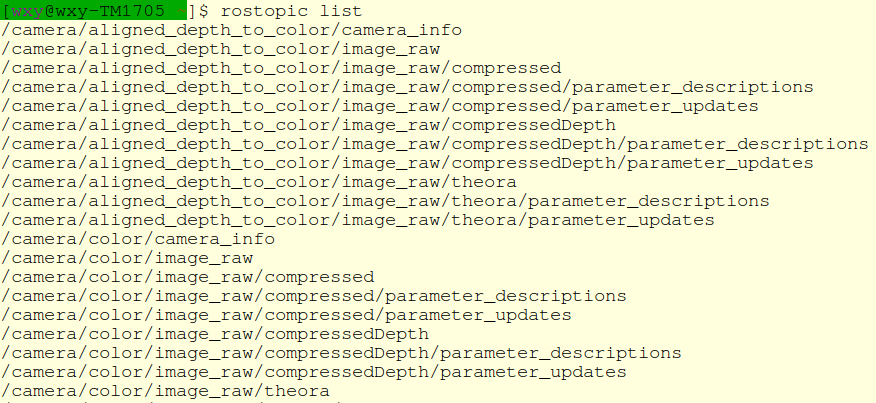Click the aligned_depth_to_color/image_raw topic line
This screenshot has height=403, width=876.
pos(221,49)
